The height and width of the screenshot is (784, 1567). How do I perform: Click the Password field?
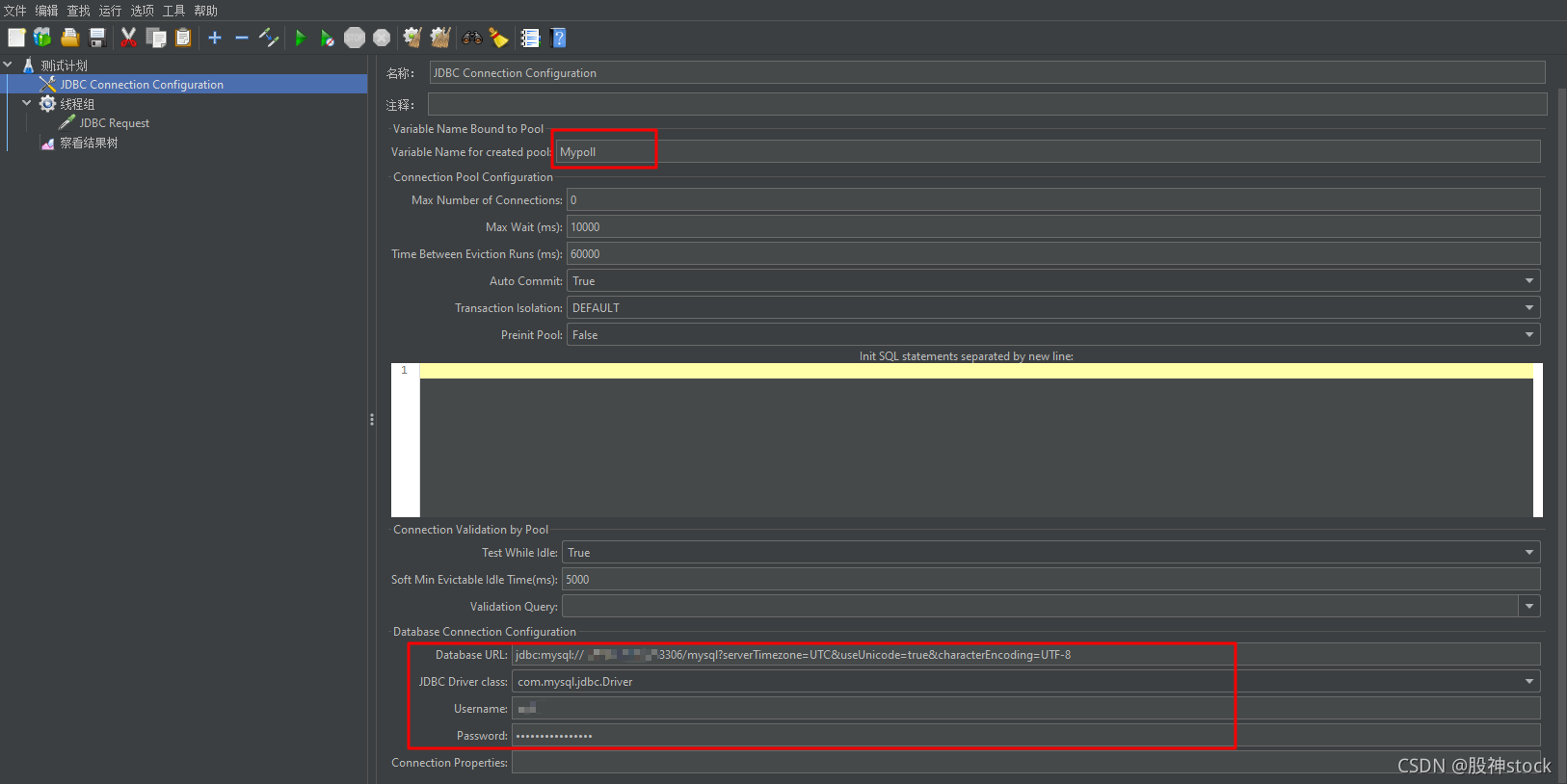[x=1026, y=736]
